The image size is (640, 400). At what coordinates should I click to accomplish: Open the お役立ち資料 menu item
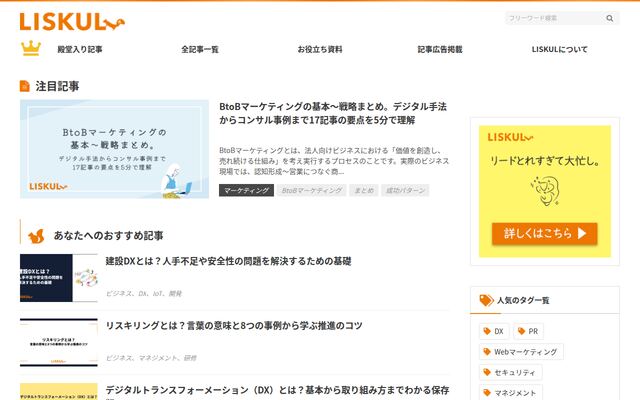(x=320, y=49)
